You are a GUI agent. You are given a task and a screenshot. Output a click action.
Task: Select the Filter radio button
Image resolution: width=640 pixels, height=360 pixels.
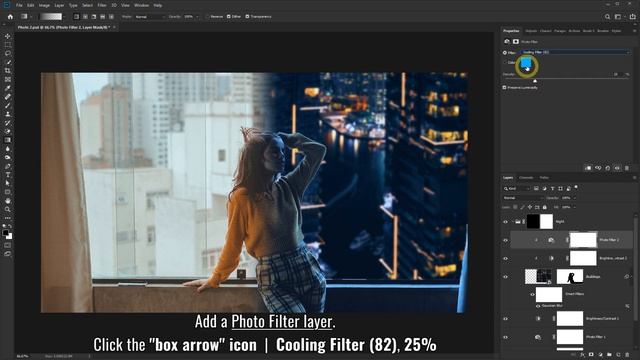[x=505, y=53]
